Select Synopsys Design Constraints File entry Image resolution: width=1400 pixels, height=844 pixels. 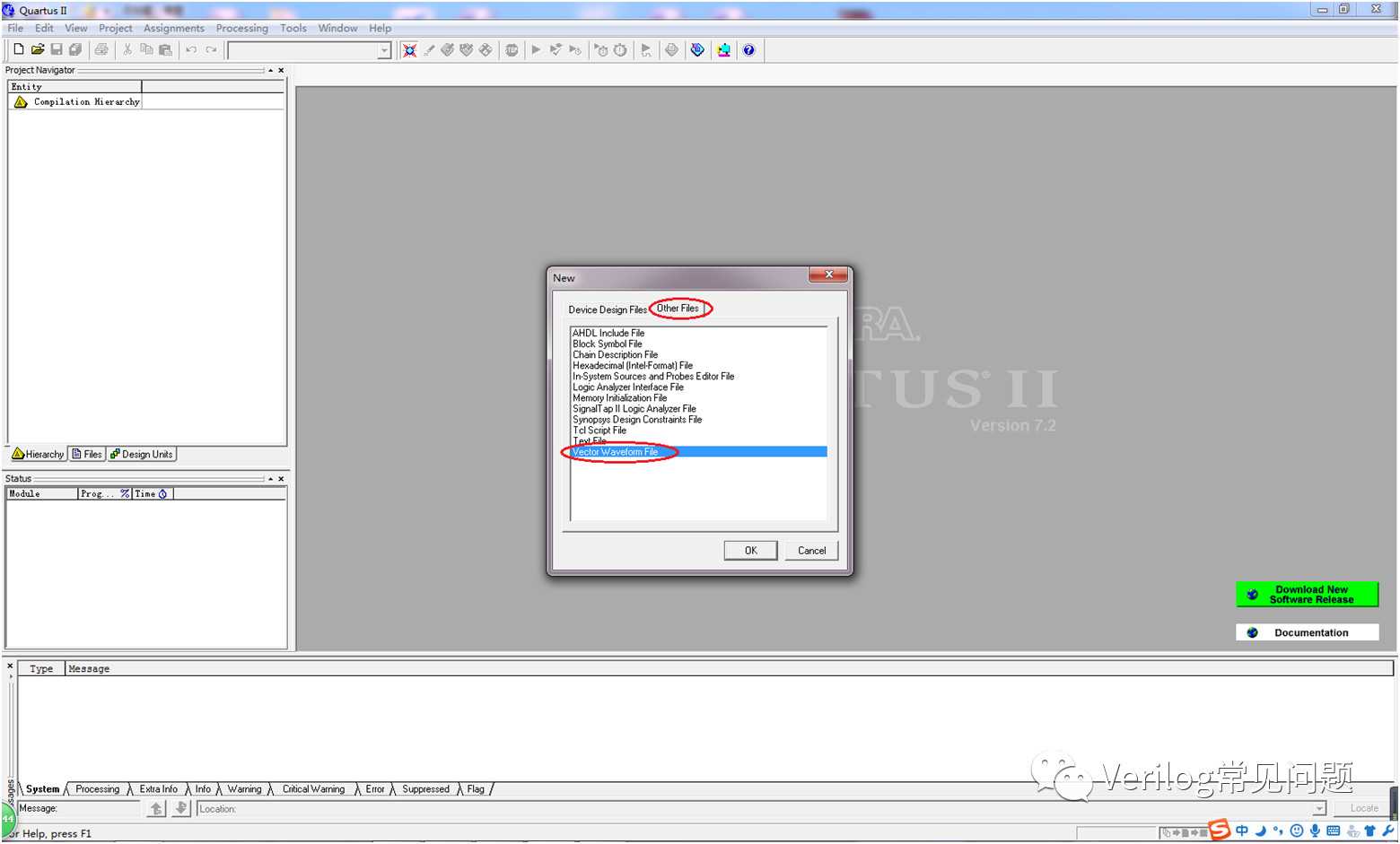(x=637, y=419)
